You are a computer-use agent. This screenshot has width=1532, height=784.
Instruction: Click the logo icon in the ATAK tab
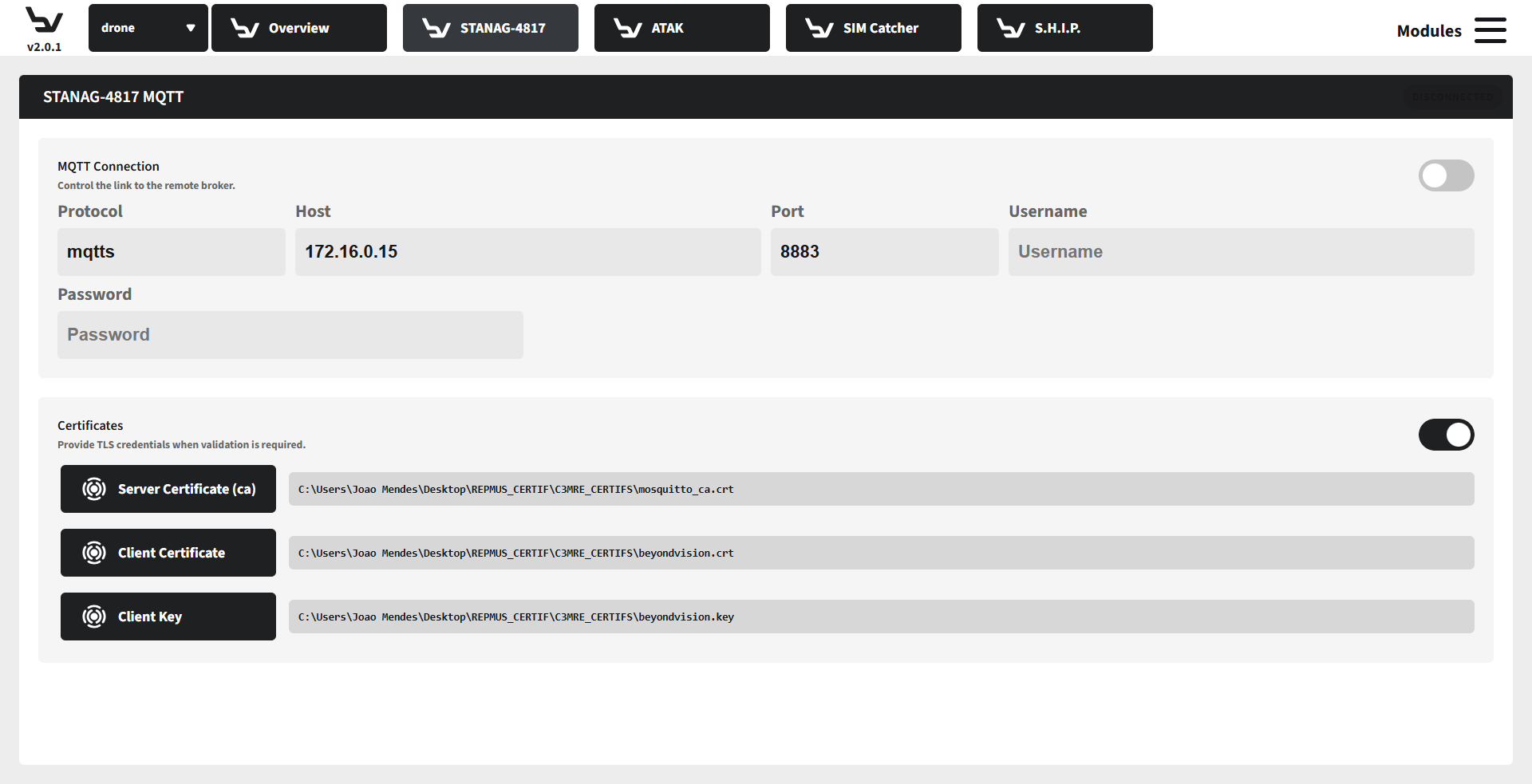627,28
